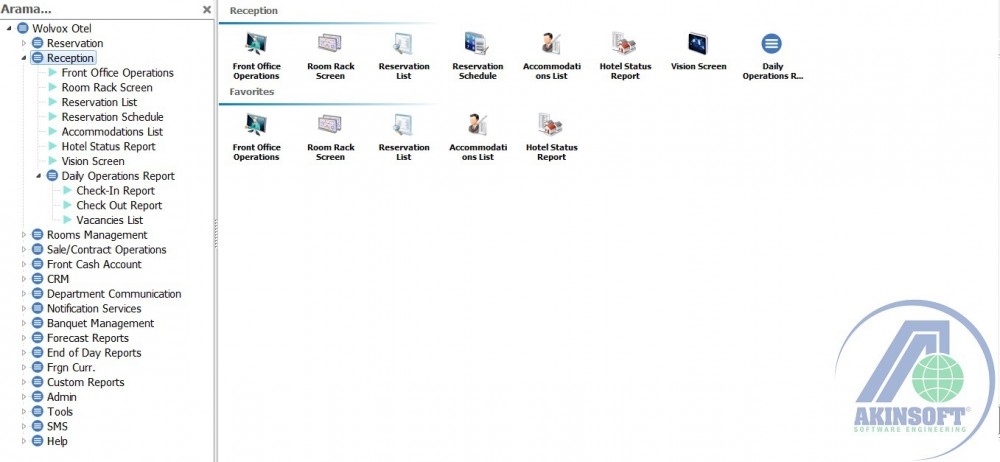Open Vacancies List tree entry
The image size is (1000, 462).
pos(110,220)
